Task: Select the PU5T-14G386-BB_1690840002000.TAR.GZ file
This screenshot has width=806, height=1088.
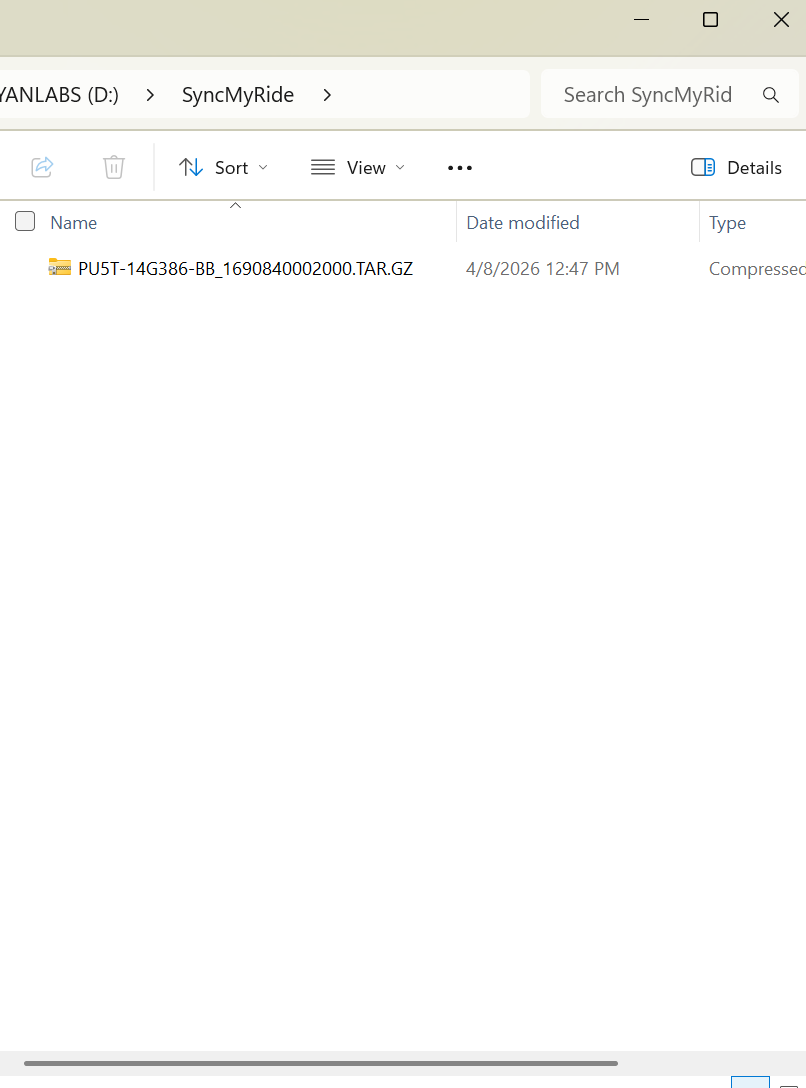Action: 245,269
